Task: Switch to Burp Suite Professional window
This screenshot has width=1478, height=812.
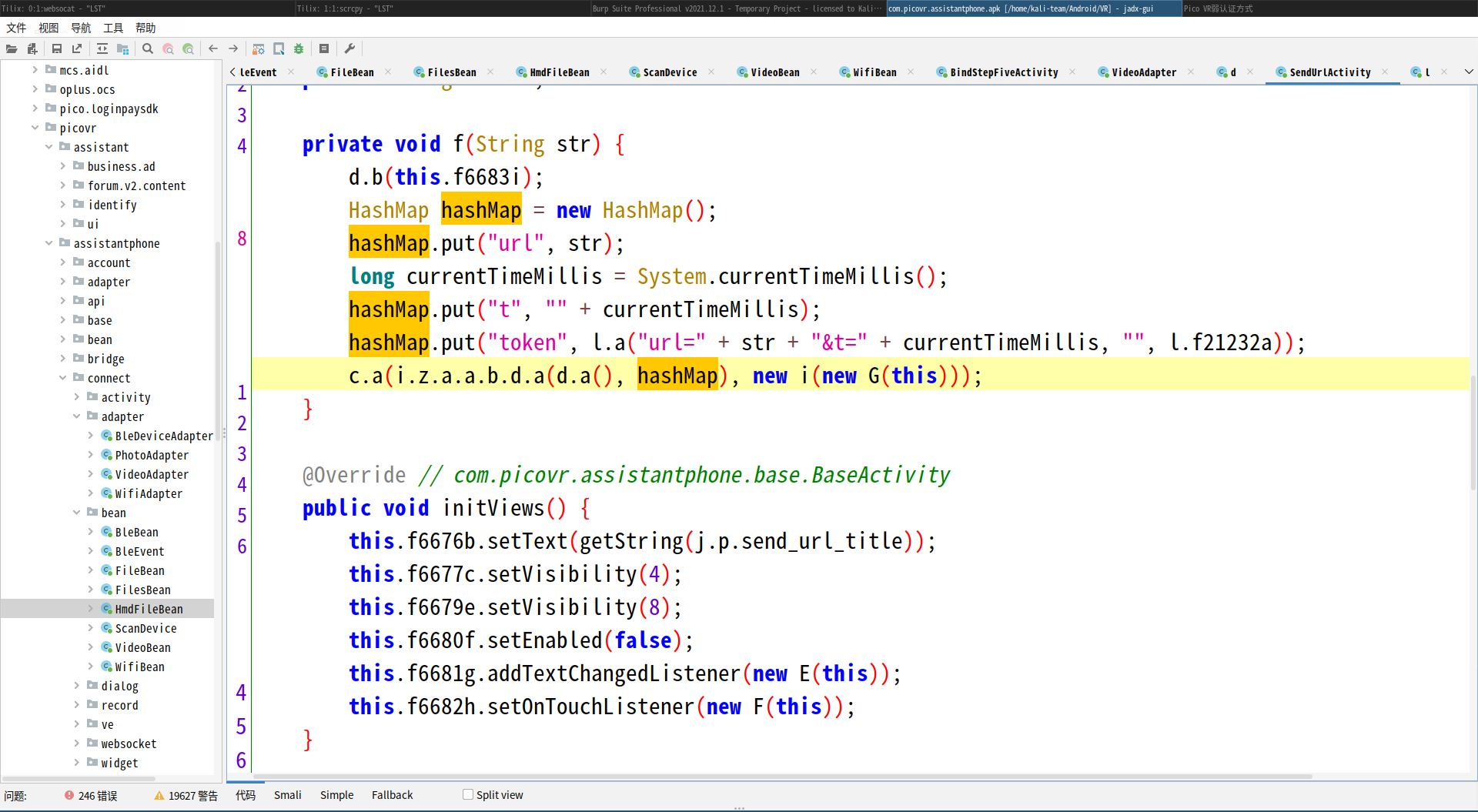Action: [x=737, y=8]
